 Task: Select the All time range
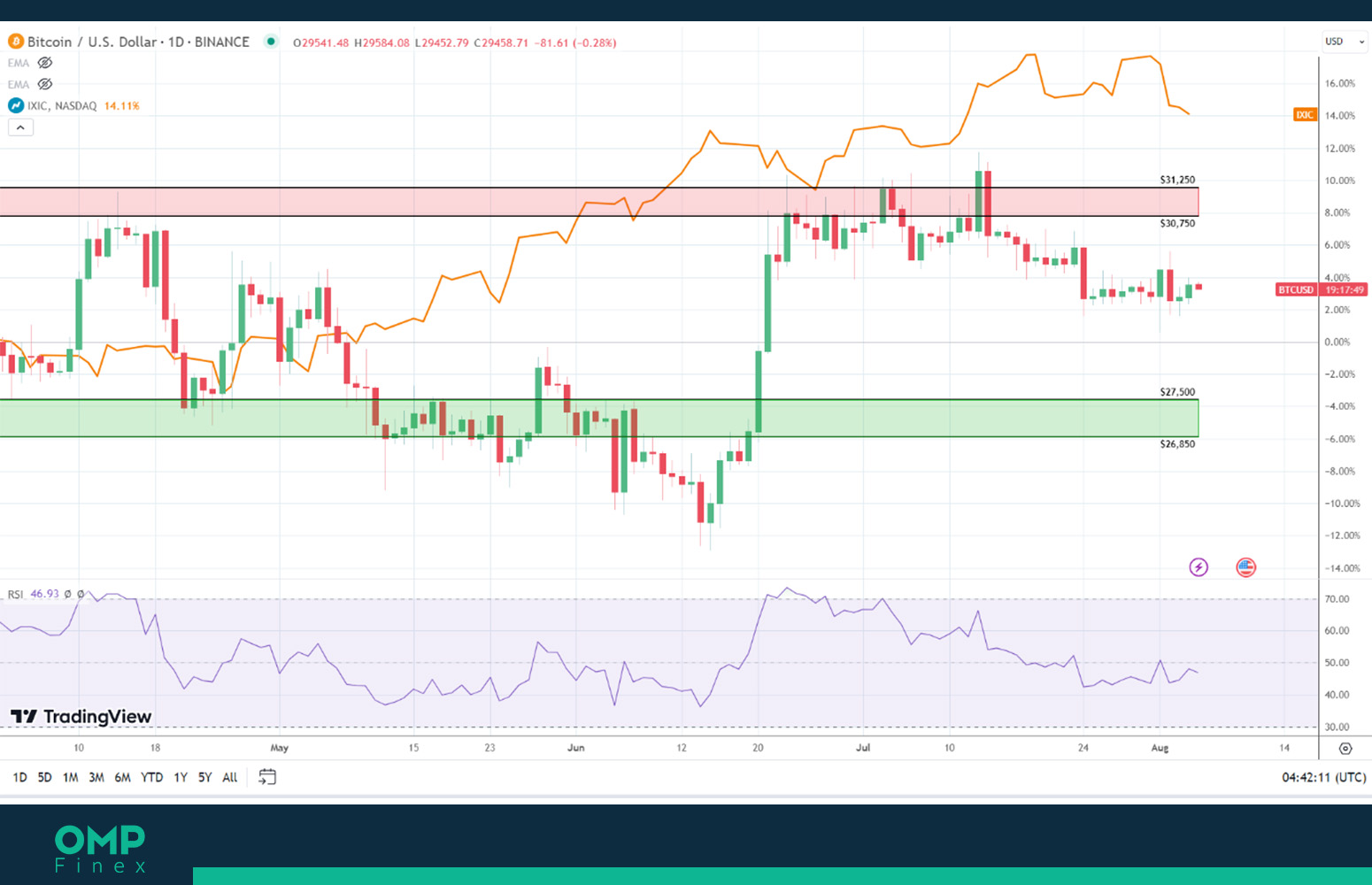click(x=230, y=778)
